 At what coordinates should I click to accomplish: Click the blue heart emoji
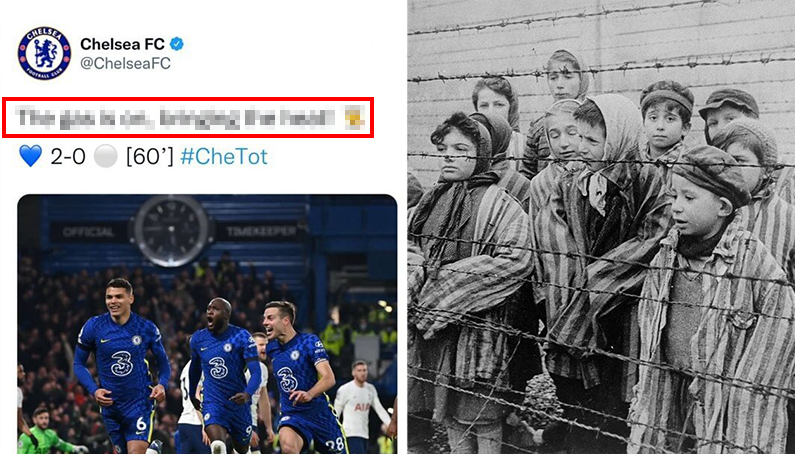click(30, 156)
